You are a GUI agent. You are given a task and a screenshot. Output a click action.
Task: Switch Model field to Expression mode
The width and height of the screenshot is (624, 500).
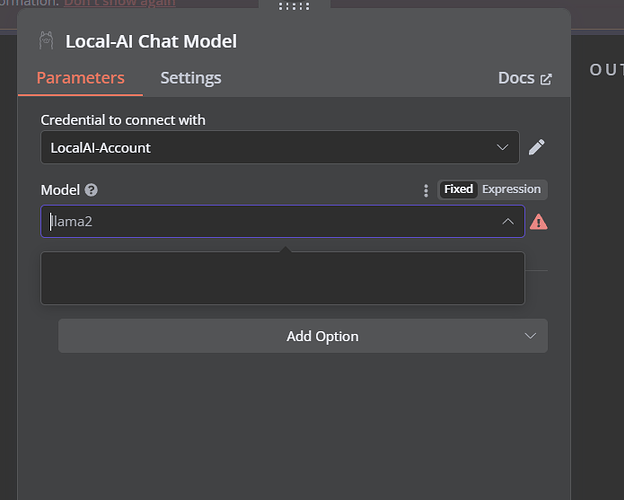point(511,189)
